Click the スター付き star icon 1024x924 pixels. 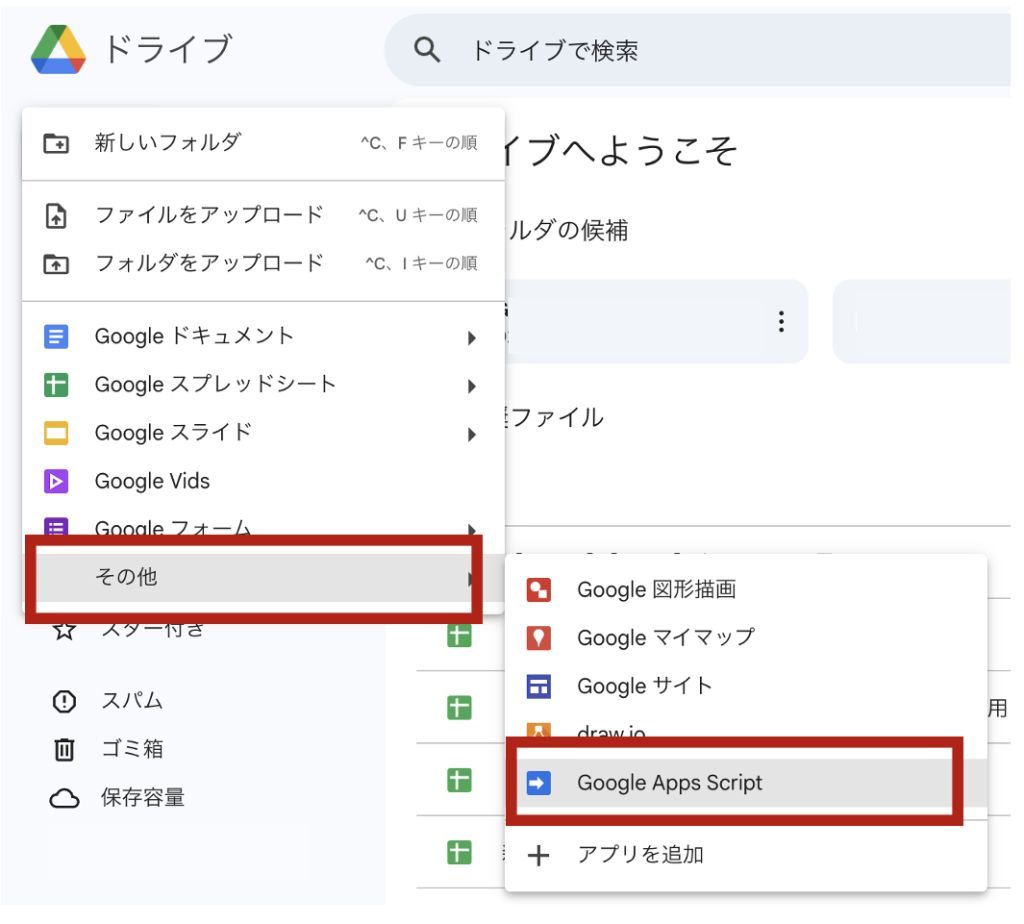[64, 631]
